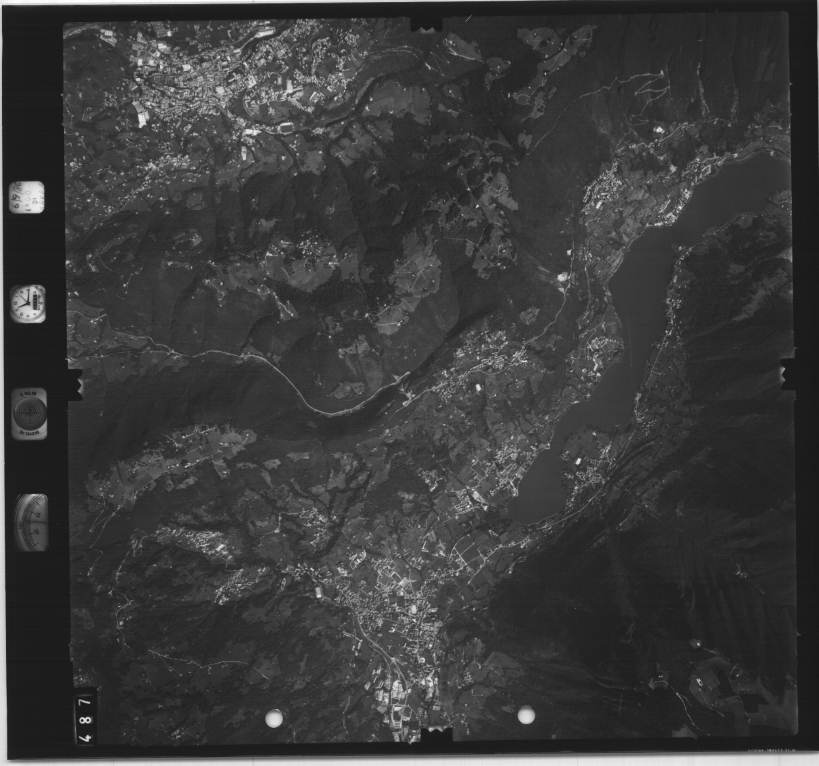Click the handwritten data card at top-left margin
819x766 pixels.
point(27,197)
